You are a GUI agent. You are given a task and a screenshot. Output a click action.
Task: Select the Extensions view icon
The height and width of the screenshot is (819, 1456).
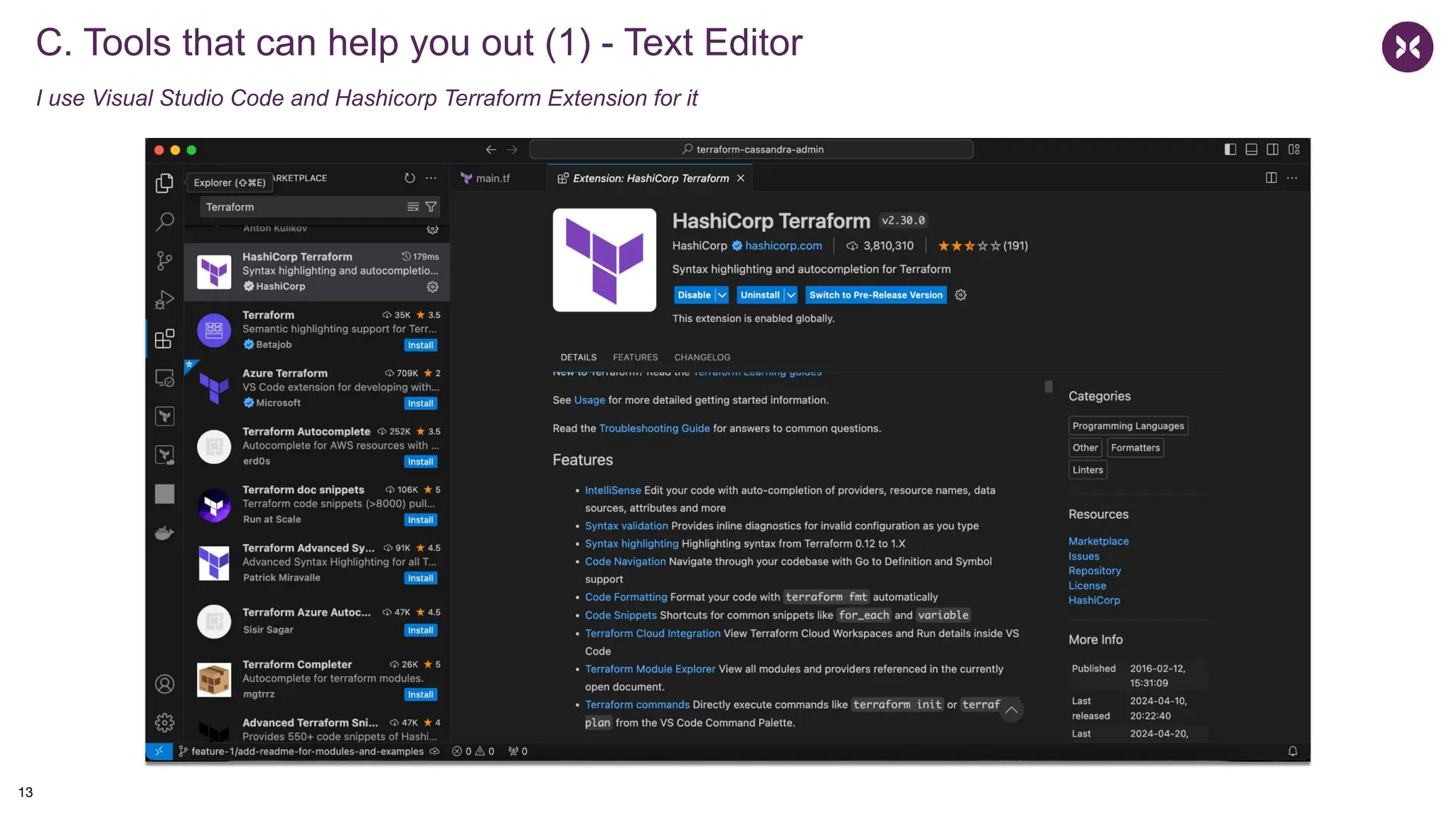[x=164, y=338]
